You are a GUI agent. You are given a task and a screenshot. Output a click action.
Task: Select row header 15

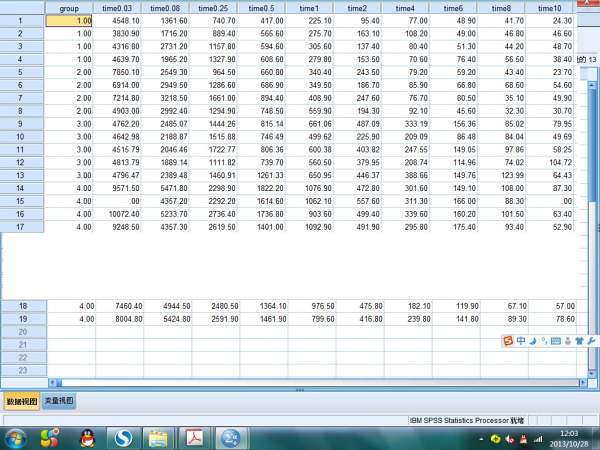20,201
